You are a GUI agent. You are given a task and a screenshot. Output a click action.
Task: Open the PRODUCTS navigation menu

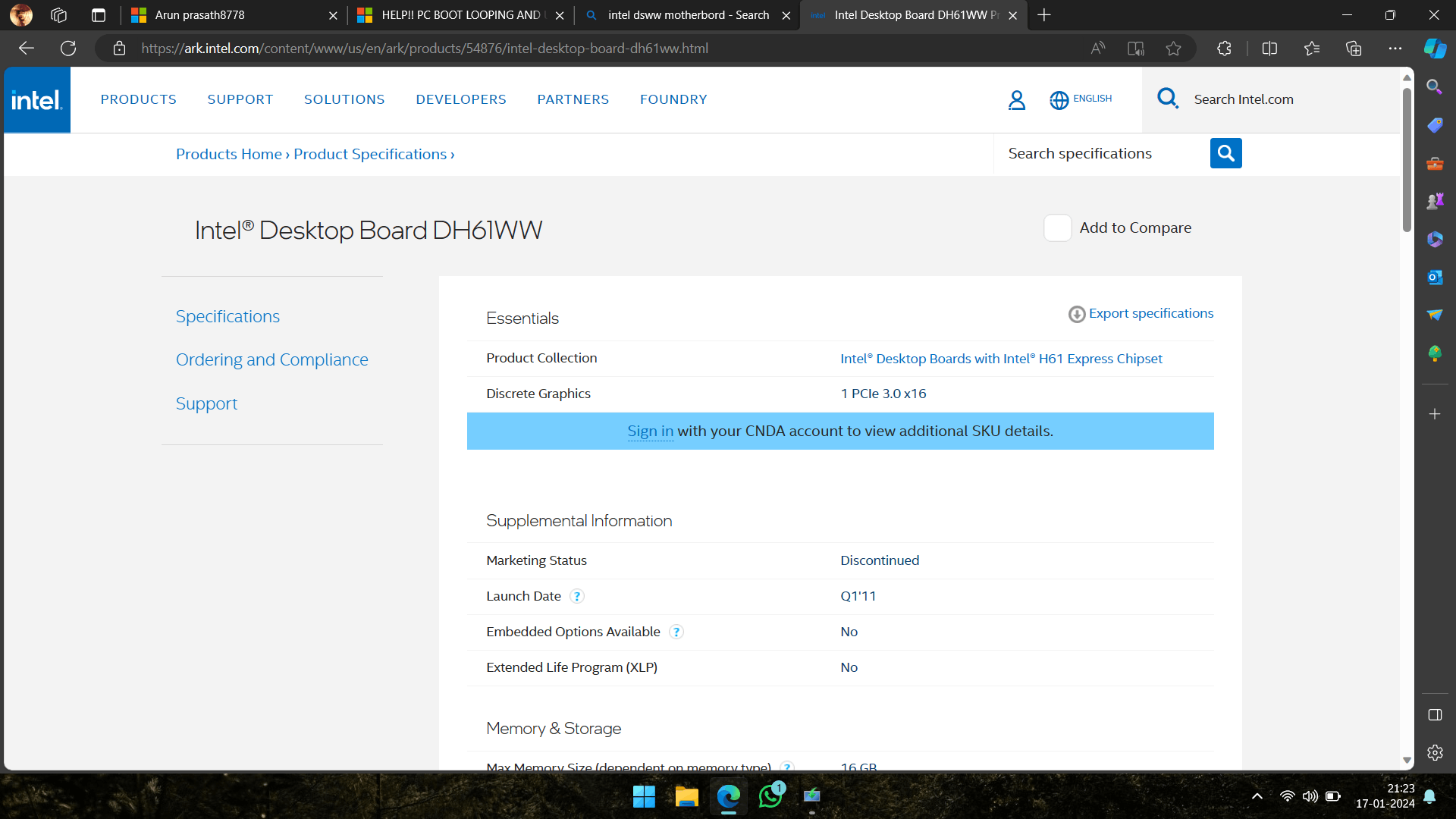tap(138, 99)
